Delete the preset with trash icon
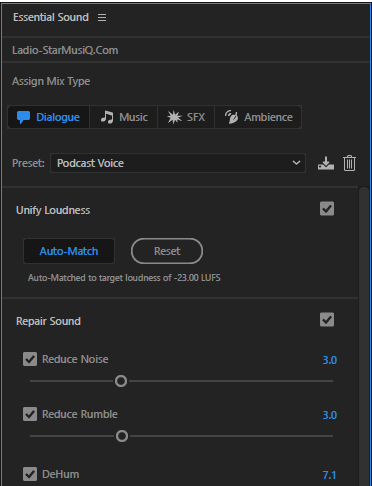 [x=349, y=163]
